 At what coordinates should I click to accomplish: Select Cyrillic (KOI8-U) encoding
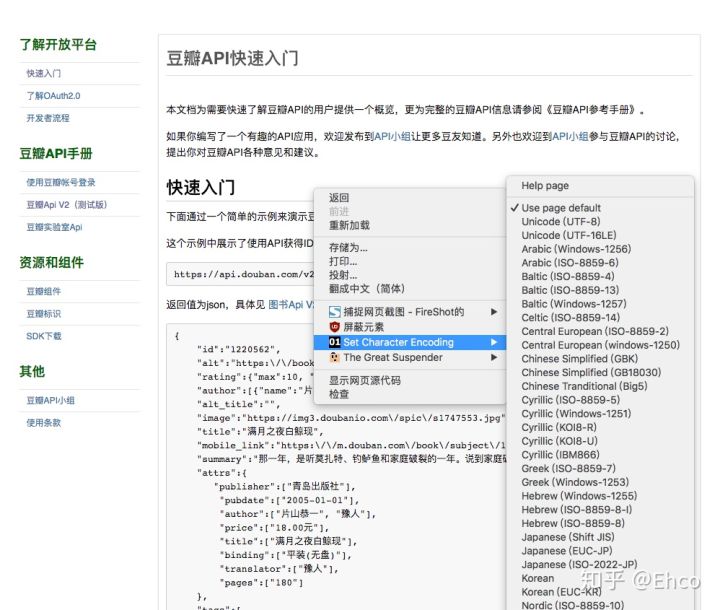coord(559,441)
